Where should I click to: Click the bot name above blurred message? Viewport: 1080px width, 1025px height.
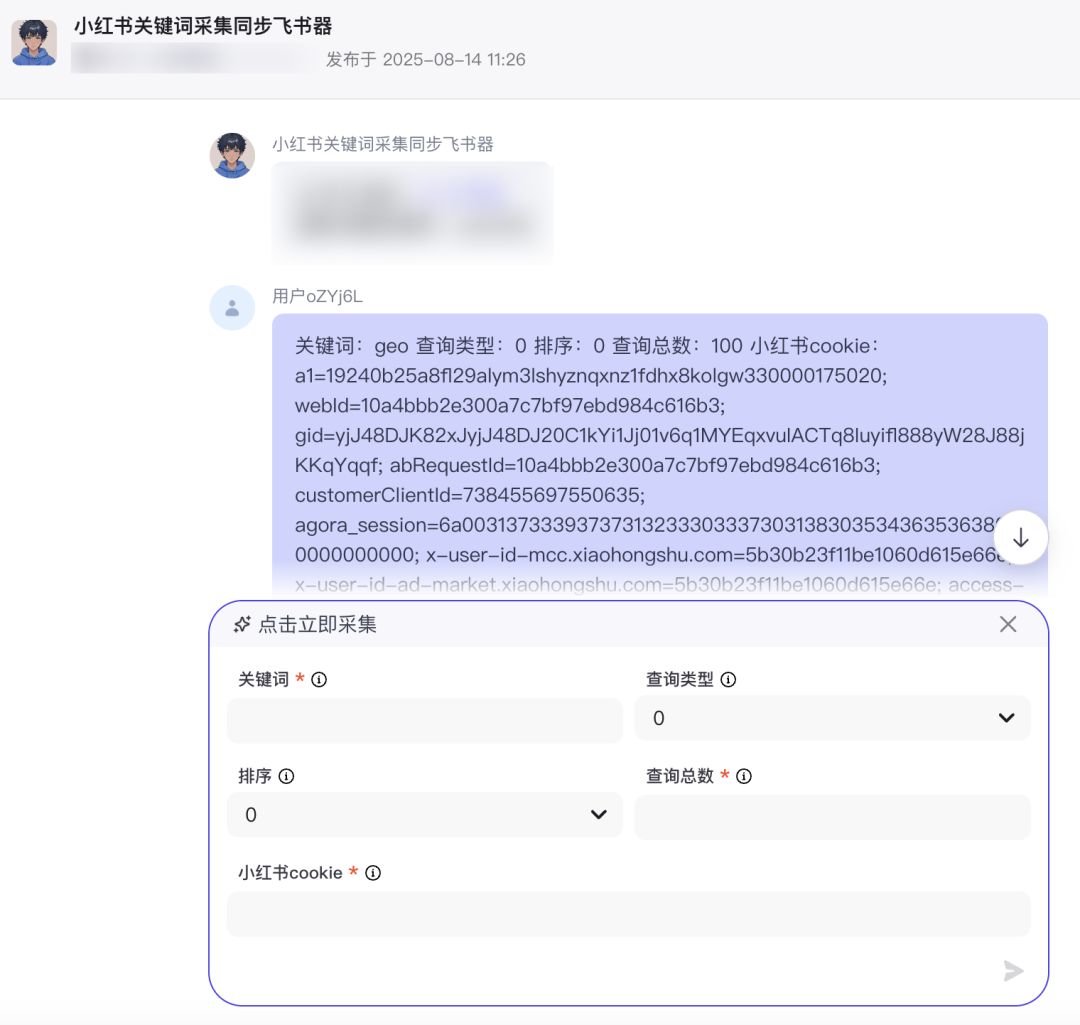click(383, 144)
